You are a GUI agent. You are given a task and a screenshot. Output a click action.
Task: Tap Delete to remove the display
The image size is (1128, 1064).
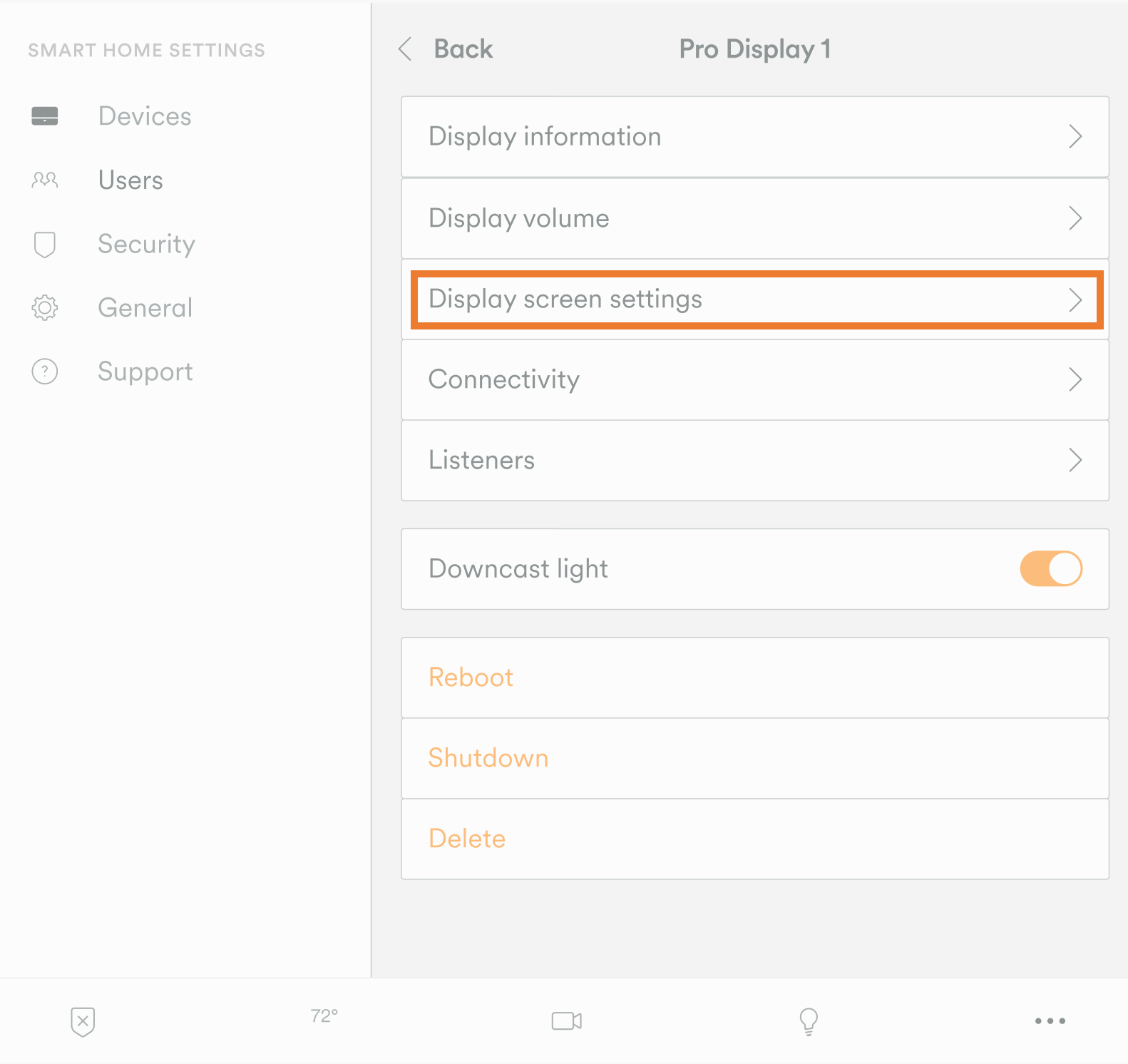467,839
